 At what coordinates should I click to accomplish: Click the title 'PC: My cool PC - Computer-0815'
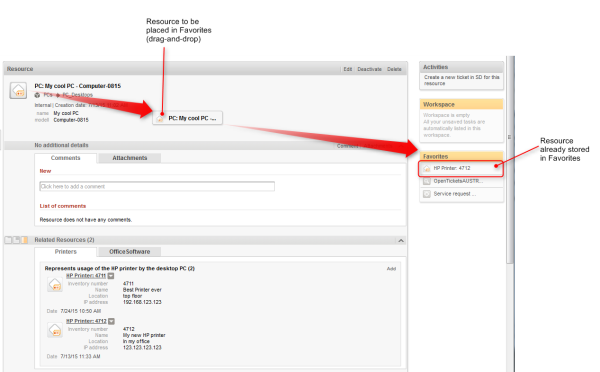pyautogui.click(x=78, y=86)
